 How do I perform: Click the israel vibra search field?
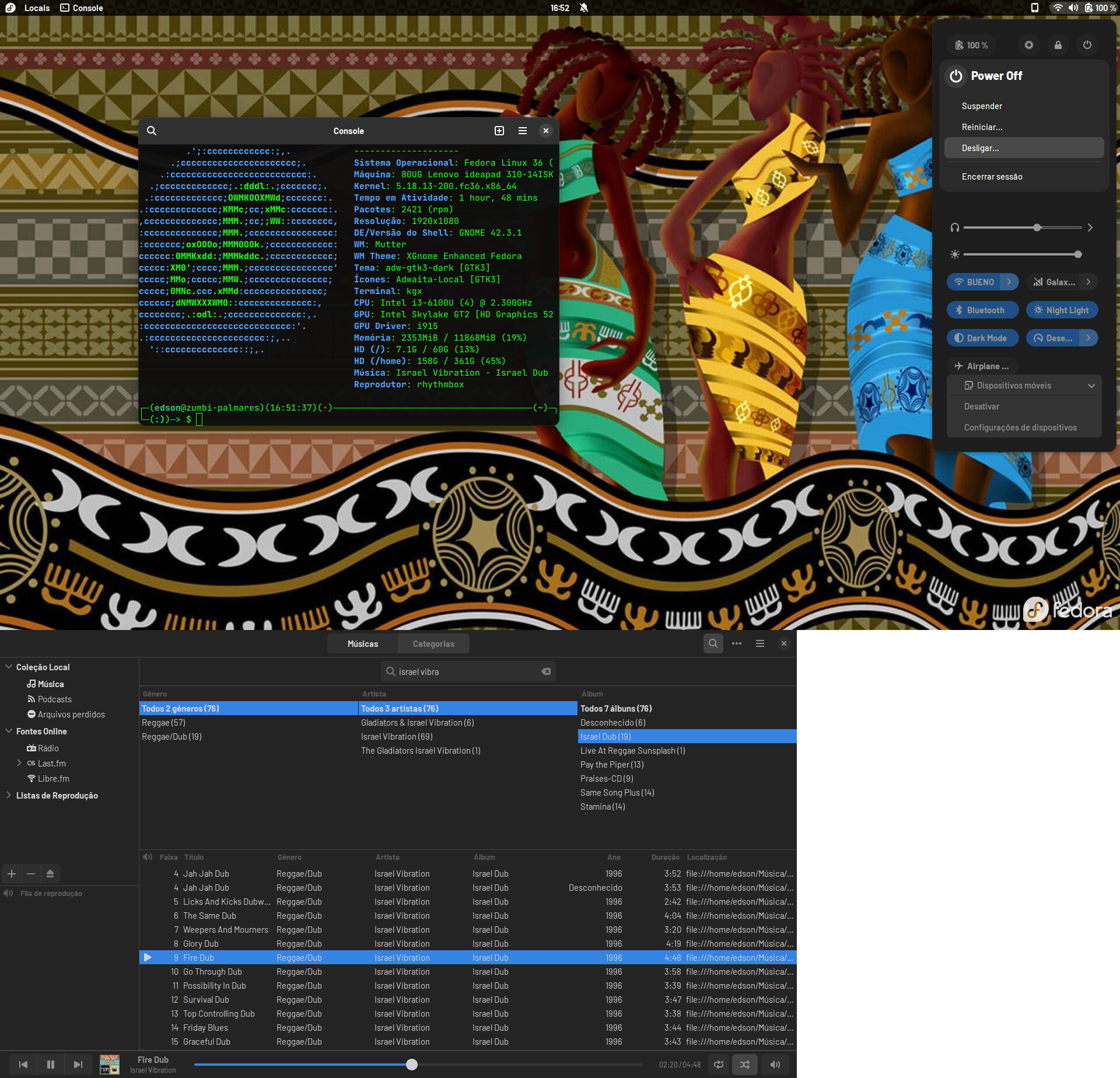coord(468,671)
